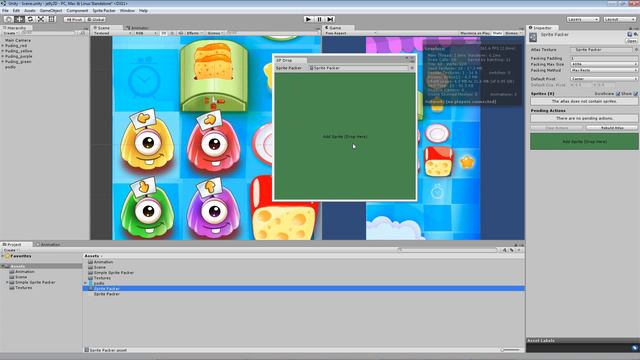
Task: Open the File menu
Action: [5, 11]
